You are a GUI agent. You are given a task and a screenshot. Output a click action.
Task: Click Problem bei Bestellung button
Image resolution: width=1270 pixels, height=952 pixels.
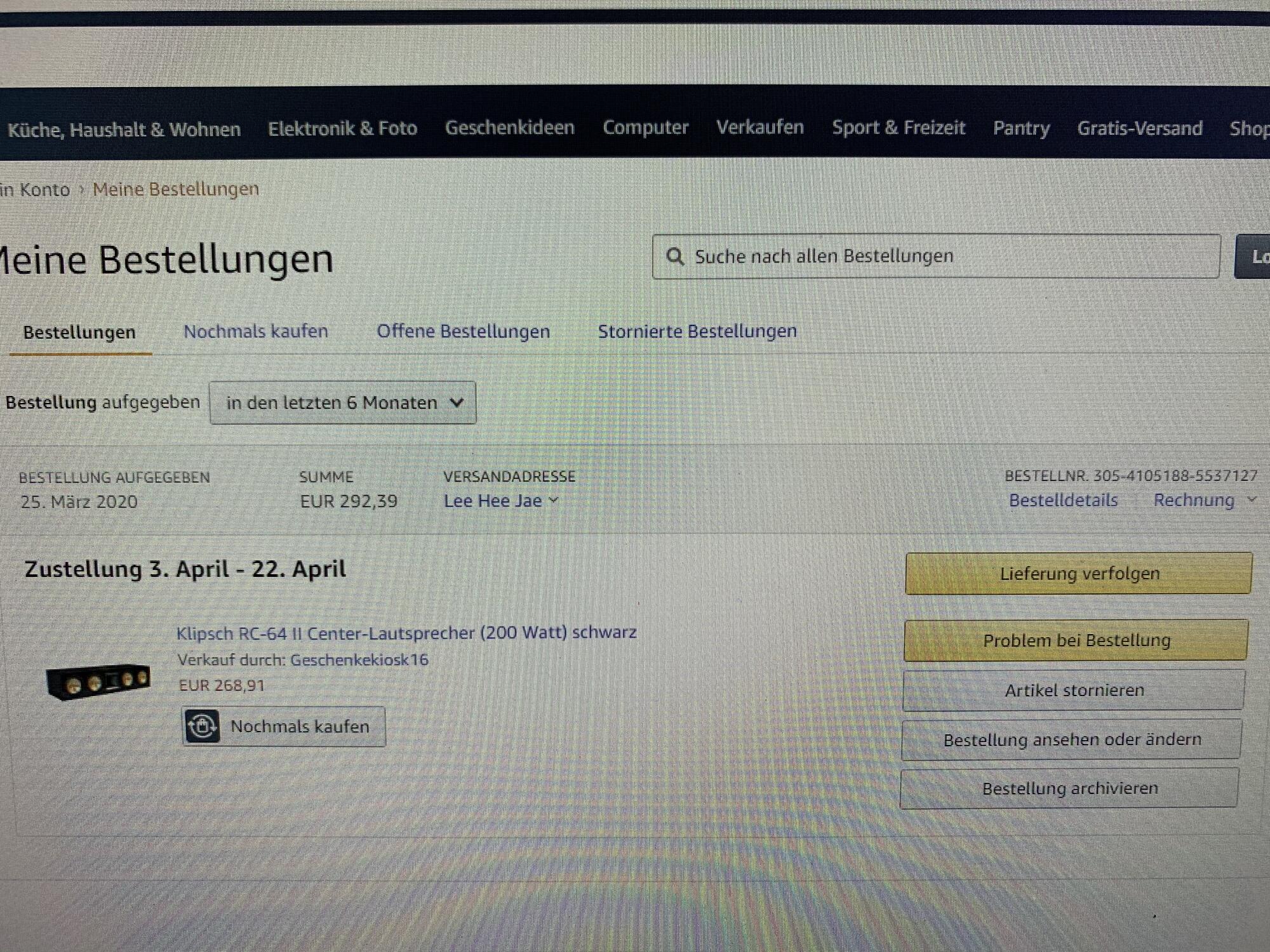click(1076, 640)
